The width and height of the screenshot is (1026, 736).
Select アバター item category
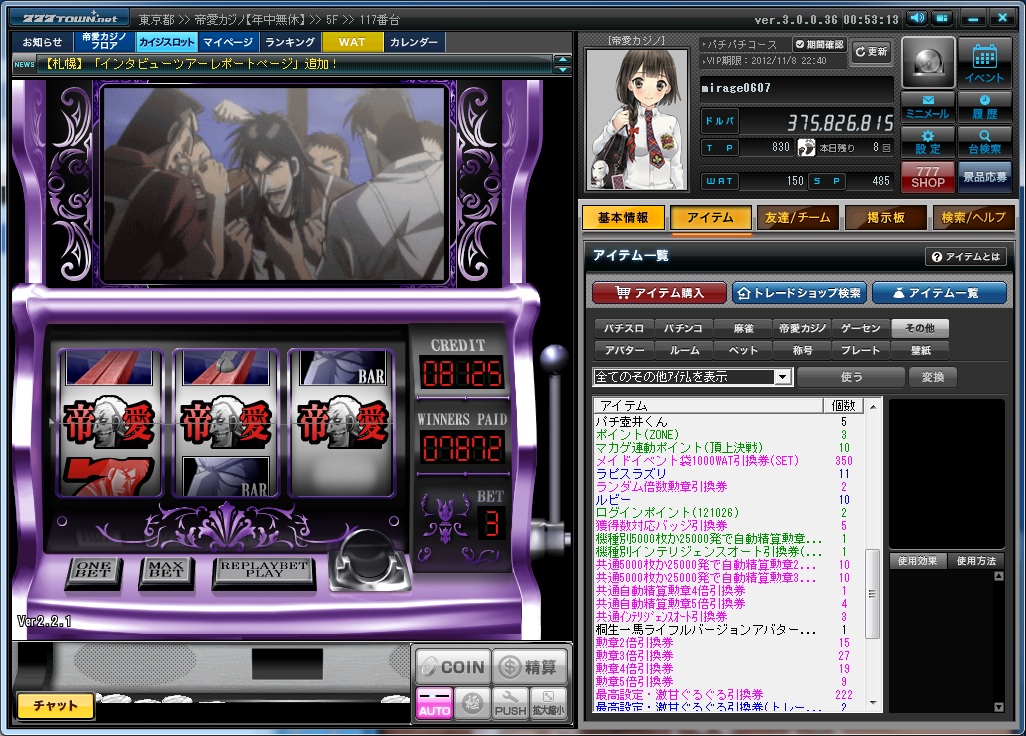[x=624, y=351]
